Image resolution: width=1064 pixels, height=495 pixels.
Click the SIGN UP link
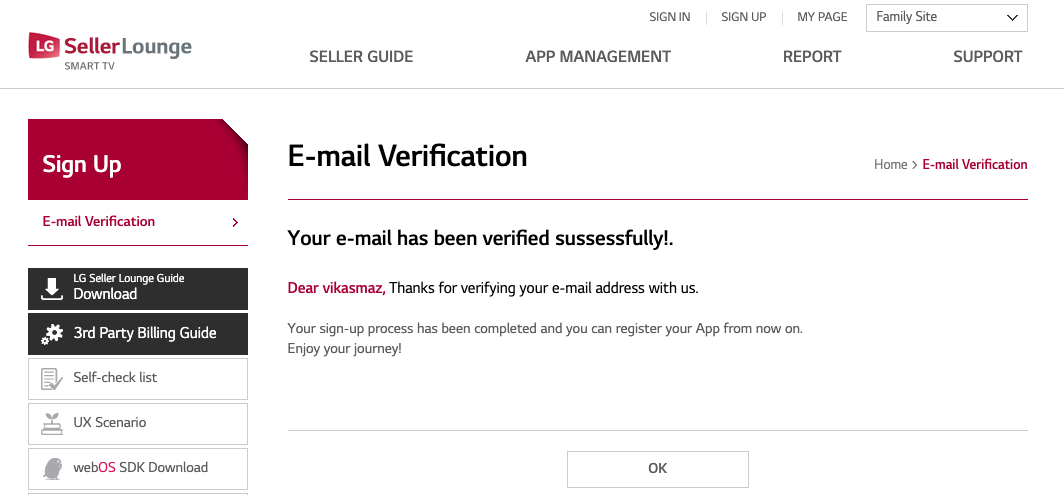click(x=744, y=18)
